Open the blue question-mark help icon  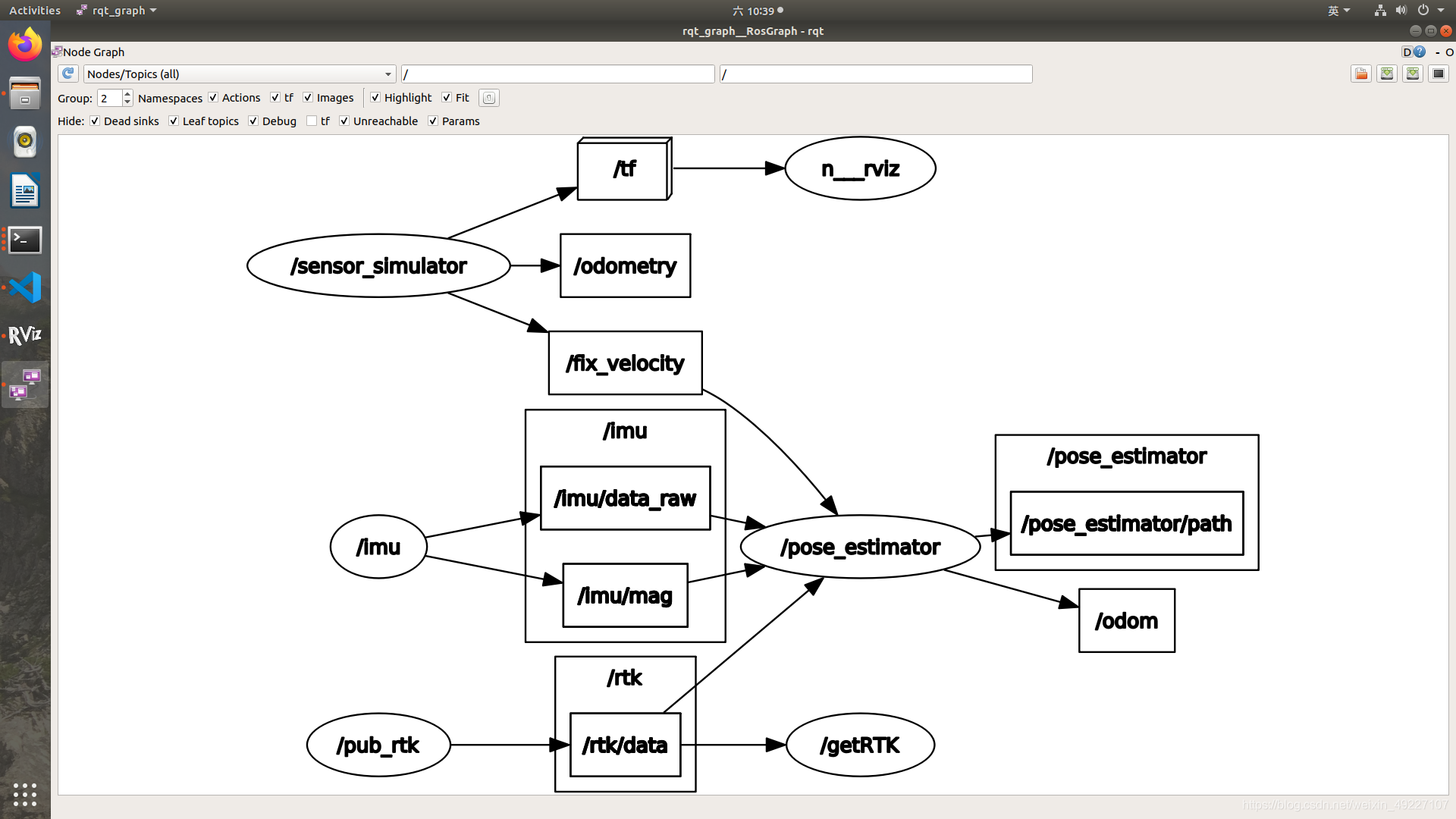tap(1420, 52)
